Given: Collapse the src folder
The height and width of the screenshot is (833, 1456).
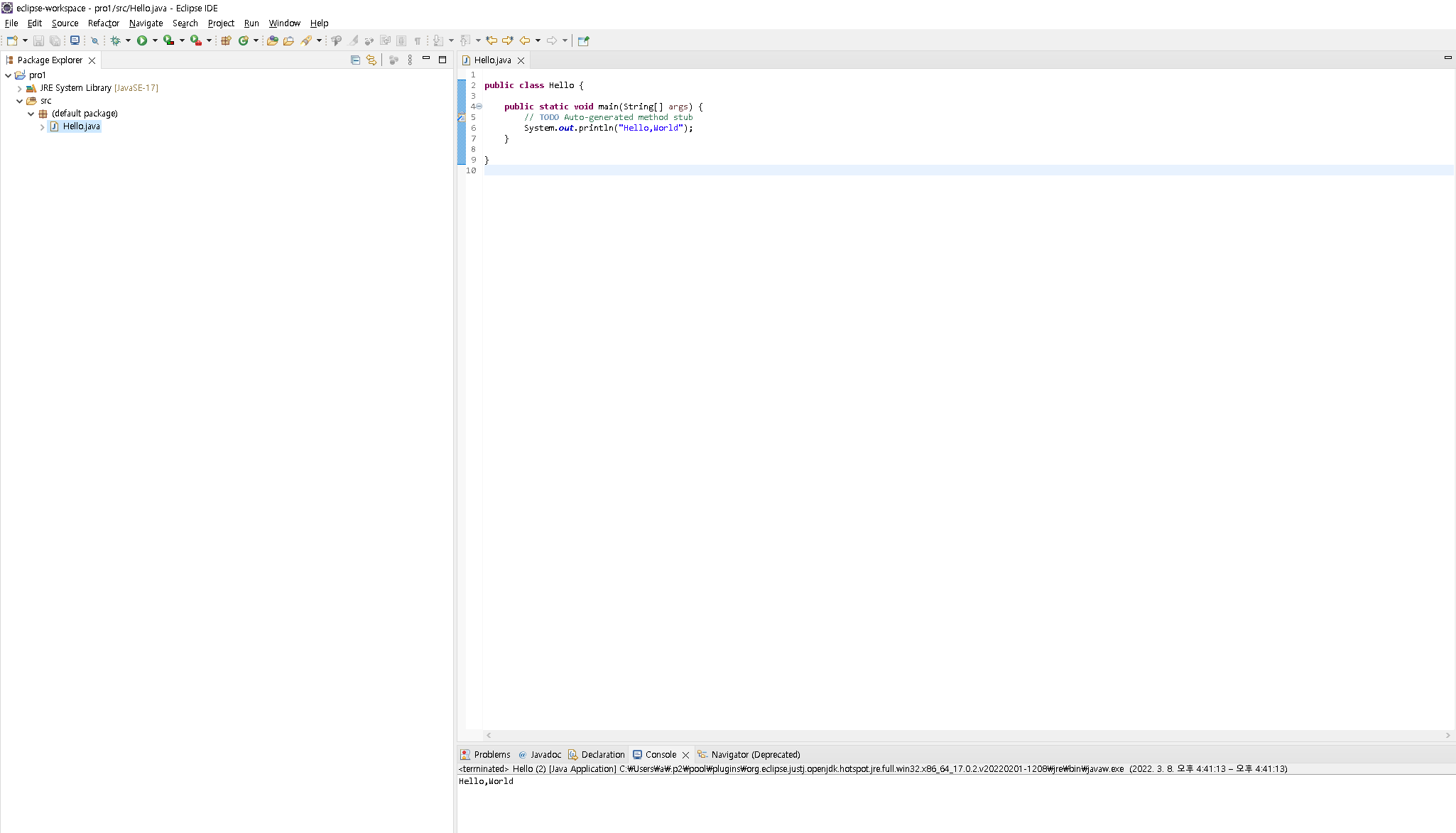Looking at the screenshot, I should tap(19, 101).
